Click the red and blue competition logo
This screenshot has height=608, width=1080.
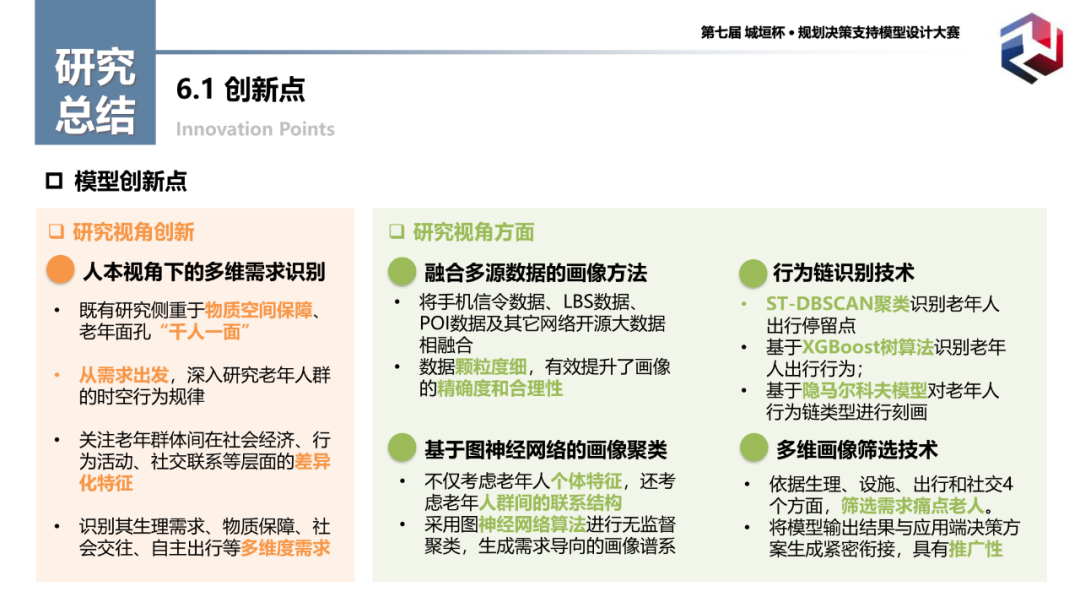coord(1031,47)
